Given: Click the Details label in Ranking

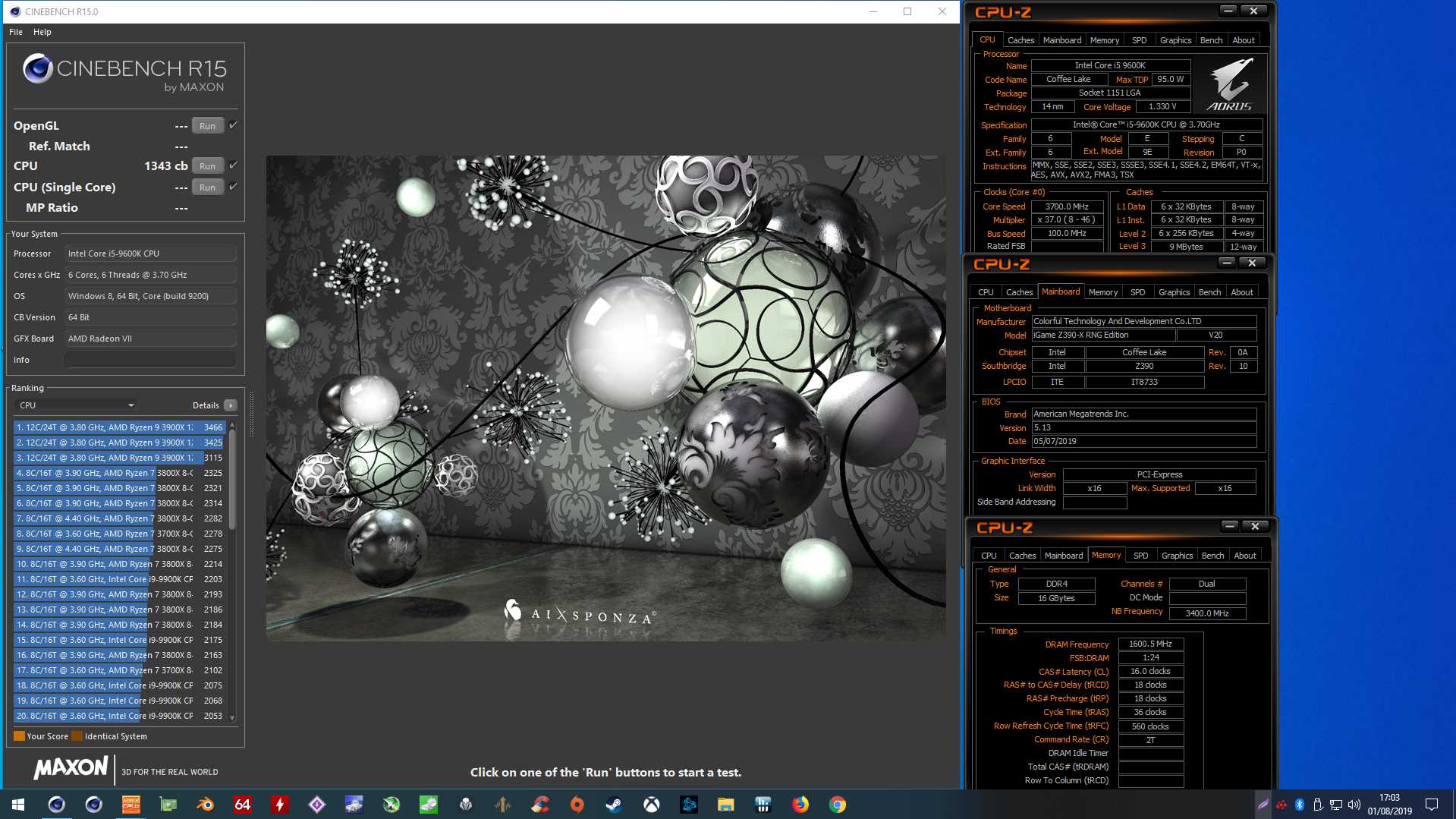Looking at the screenshot, I should tap(206, 405).
